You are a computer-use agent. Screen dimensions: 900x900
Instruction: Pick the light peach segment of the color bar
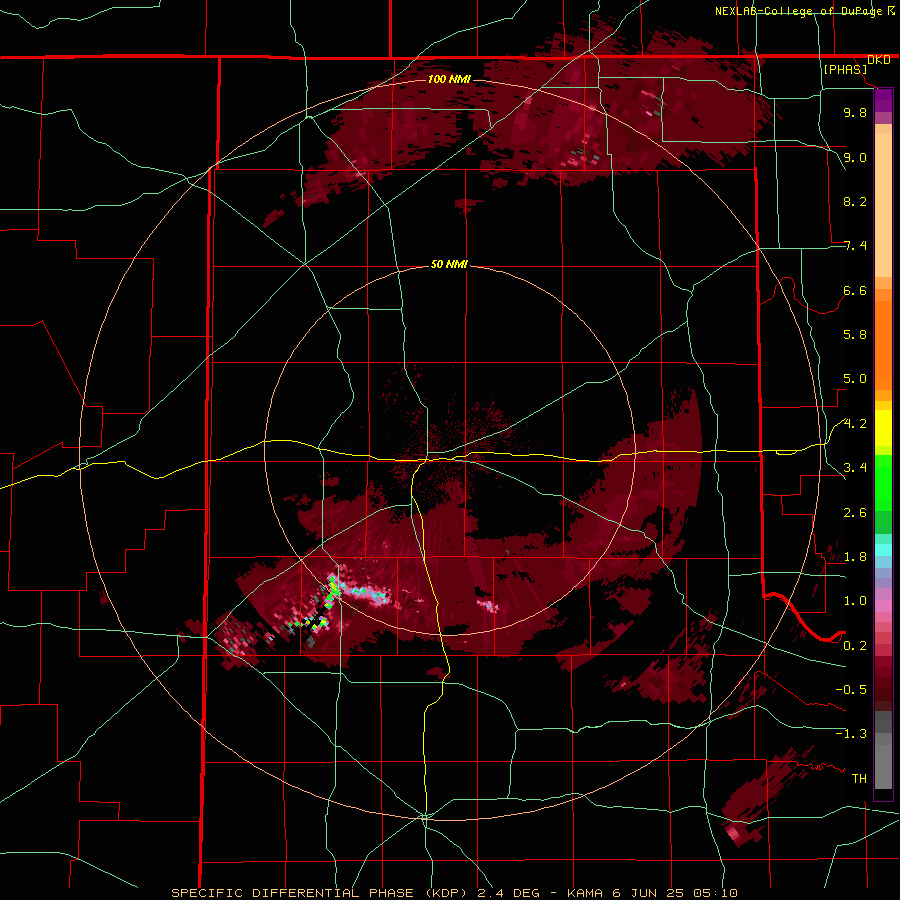pyautogui.click(x=883, y=205)
